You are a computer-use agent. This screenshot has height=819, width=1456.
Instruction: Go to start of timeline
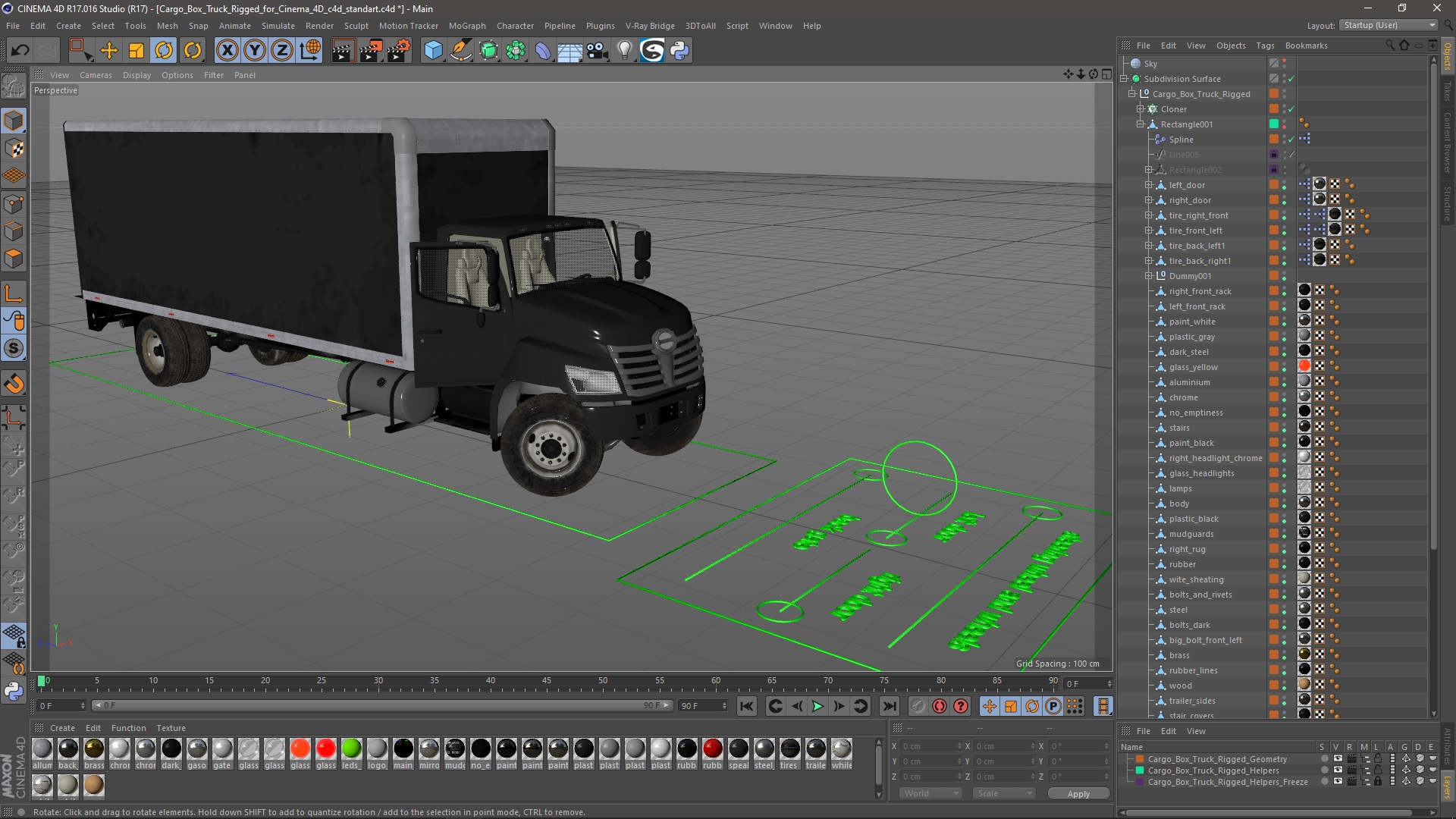(747, 706)
